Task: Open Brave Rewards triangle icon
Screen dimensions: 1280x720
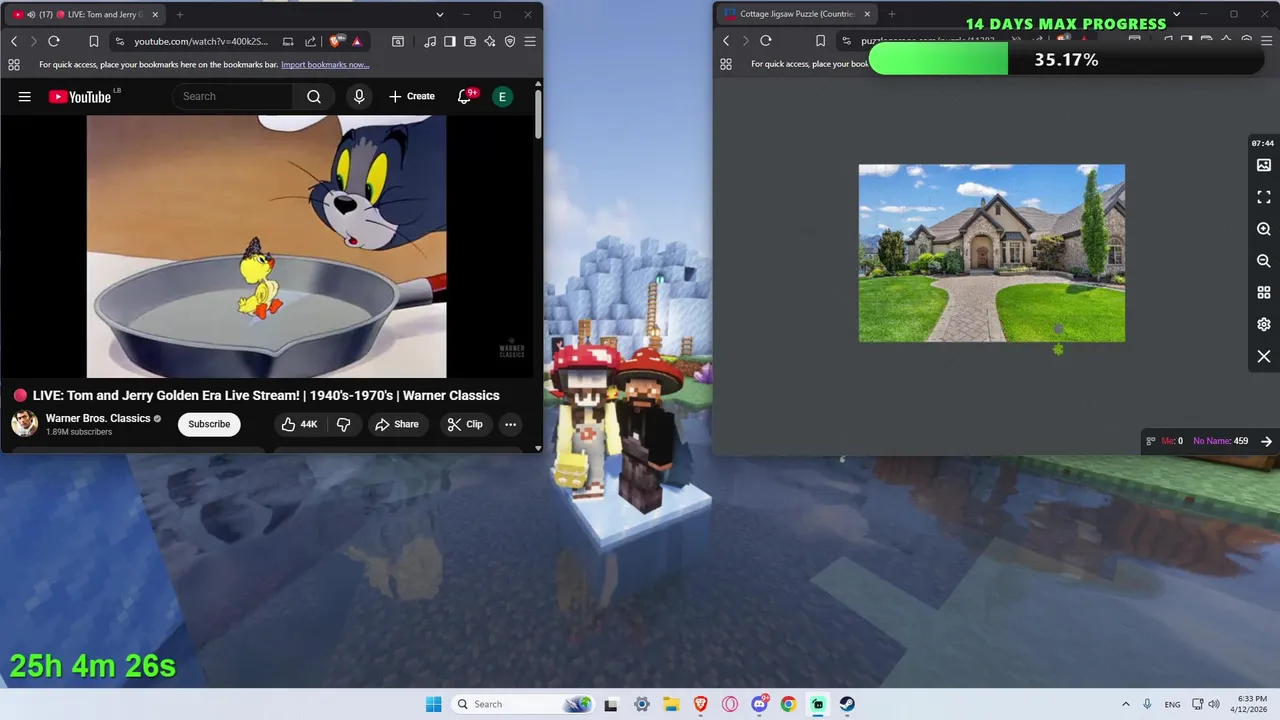Action: (357, 41)
